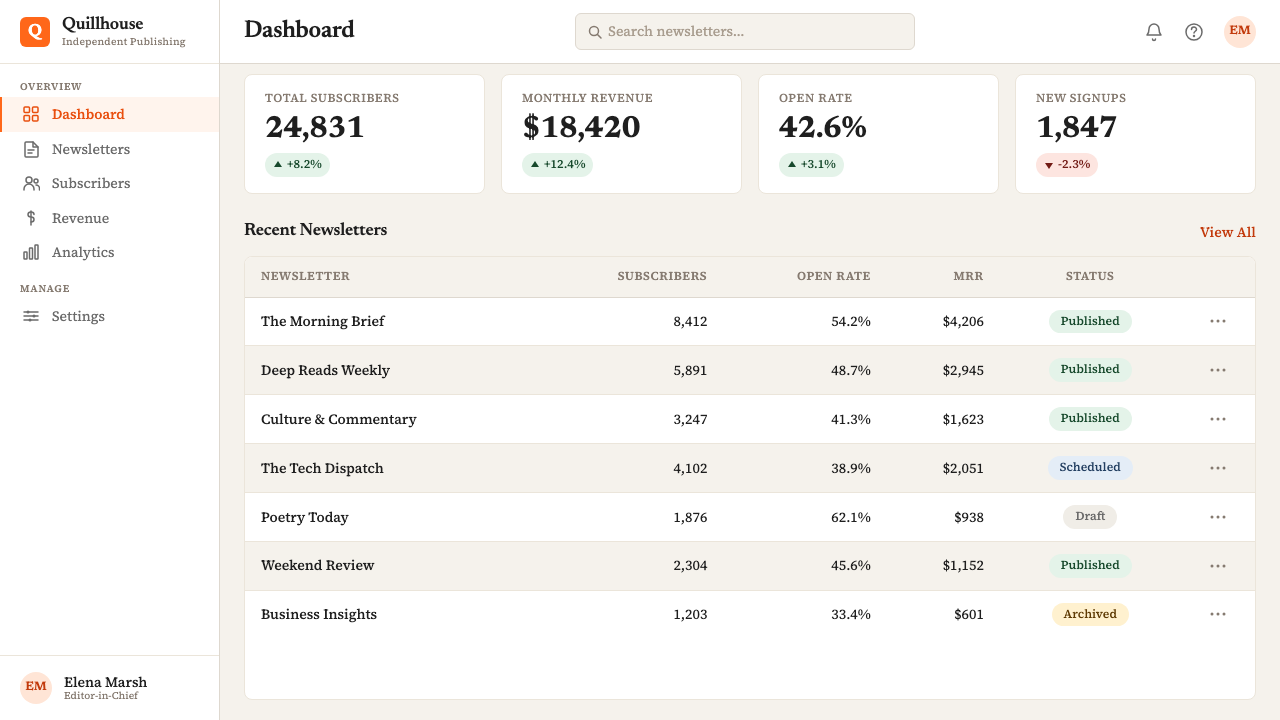Viewport: 1280px width, 720px height.
Task: Click the Archived status badge
Action: [1090, 614]
